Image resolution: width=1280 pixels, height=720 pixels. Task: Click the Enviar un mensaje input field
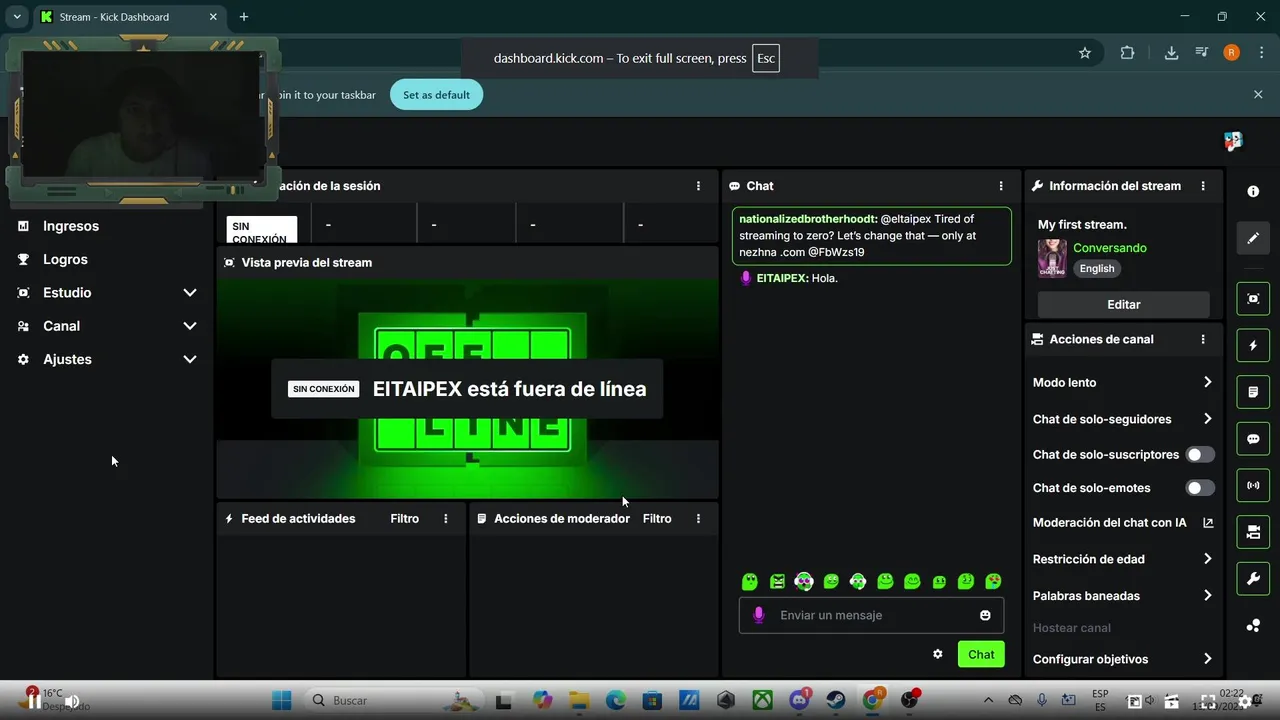[x=871, y=615]
